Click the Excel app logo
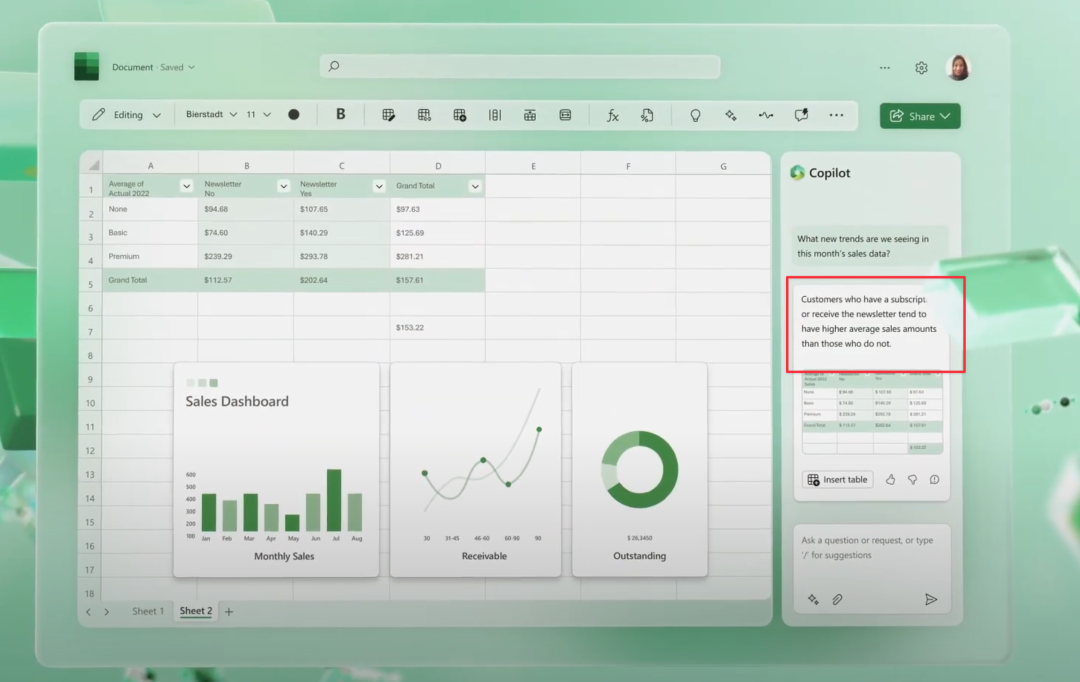The width and height of the screenshot is (1080, 682). 87,67
